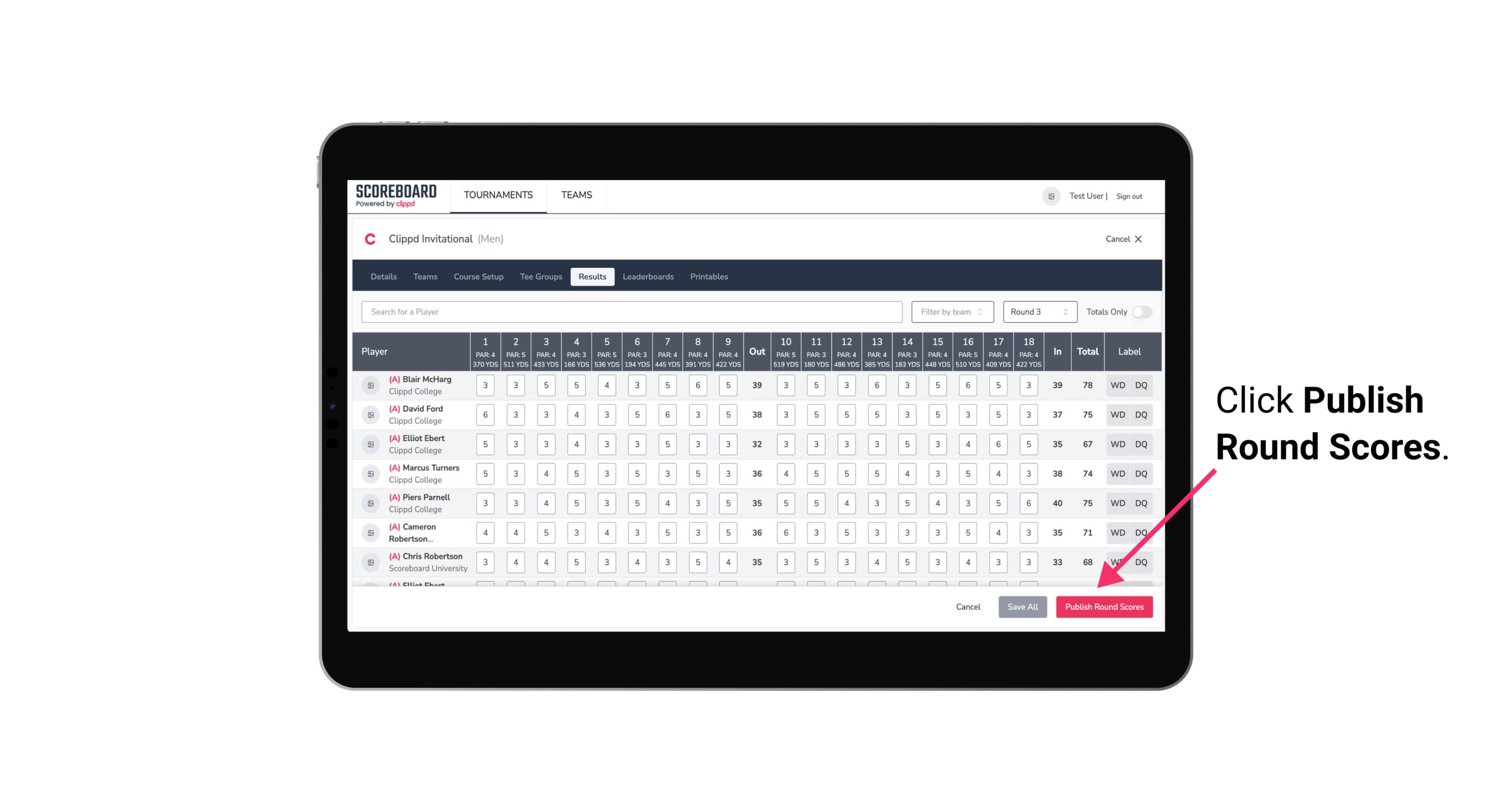The height and width of the screenshot is (812, 1510).
Task: Open the Round 3 dropdown selector
Action: (x=1037, y=312)
